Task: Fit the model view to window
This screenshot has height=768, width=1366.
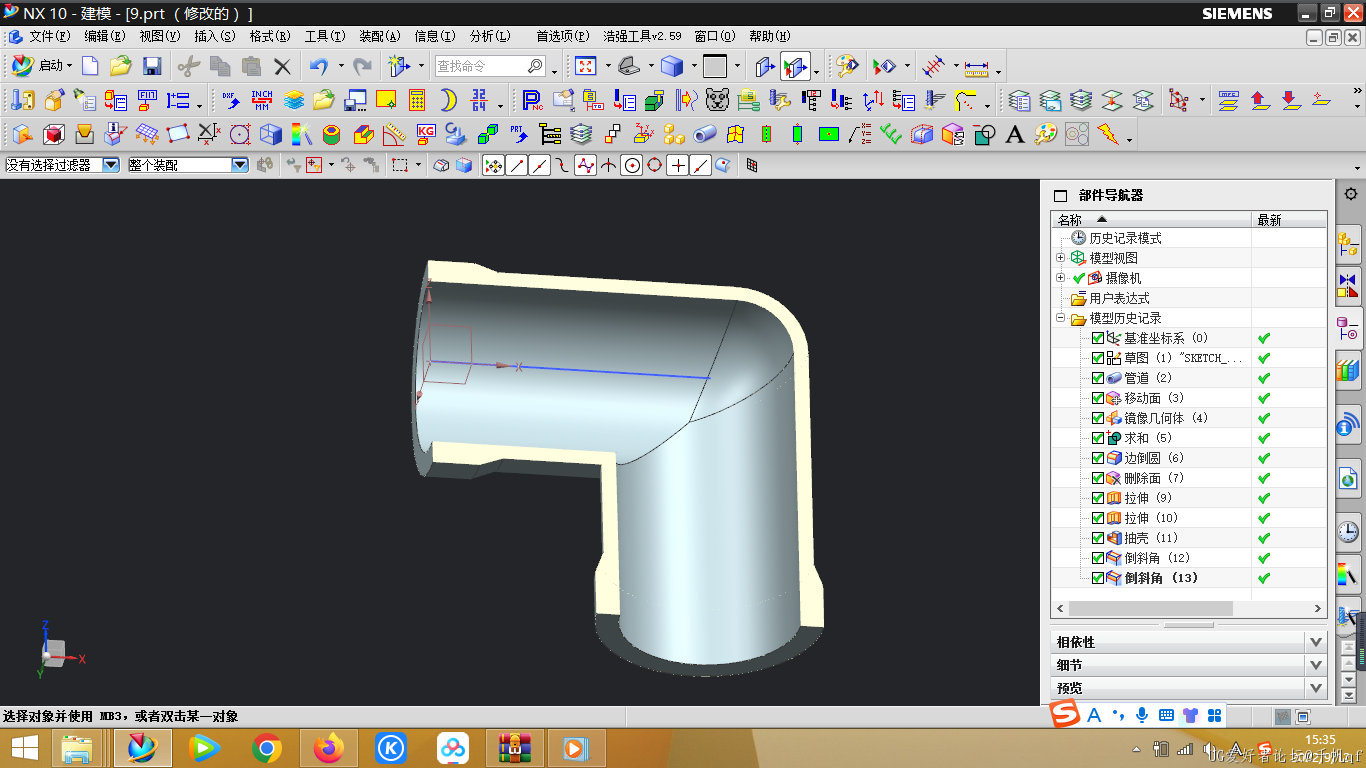Action: tap(586, 66)
